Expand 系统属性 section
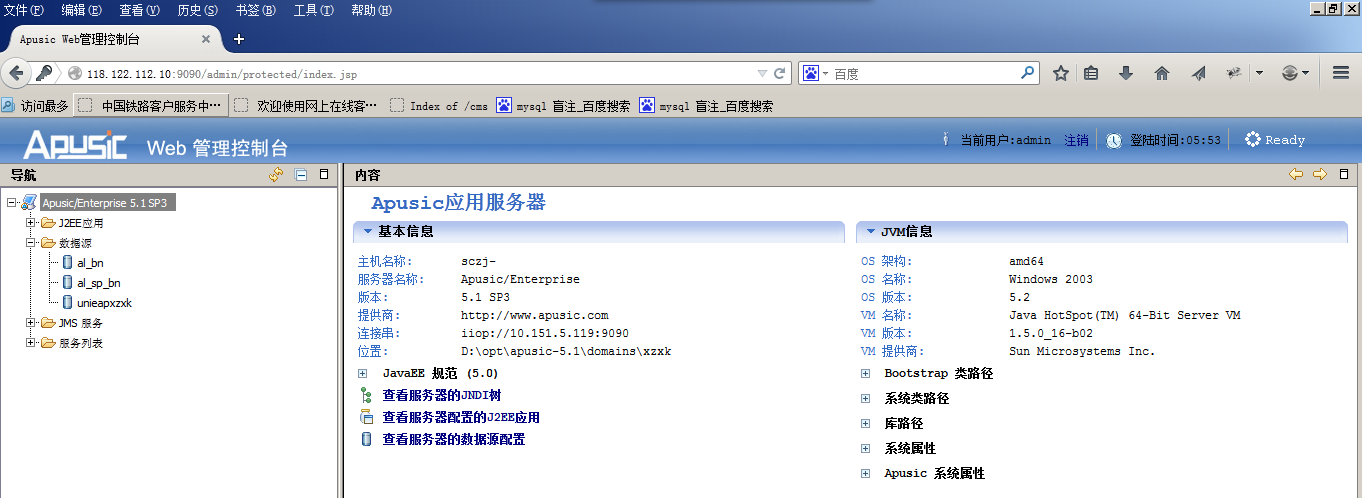The image size is (1362, 498). pyautogui.click(x=865, y=448)
